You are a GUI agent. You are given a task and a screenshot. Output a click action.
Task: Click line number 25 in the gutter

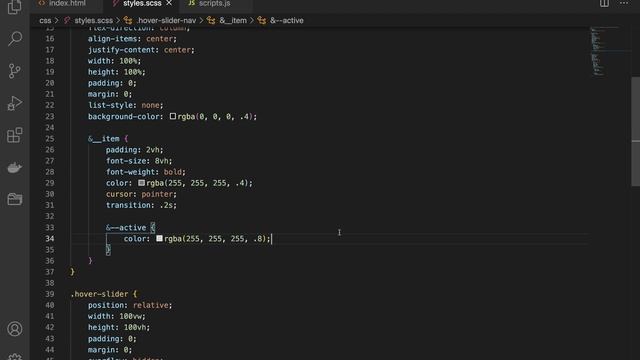coord(49,139)
